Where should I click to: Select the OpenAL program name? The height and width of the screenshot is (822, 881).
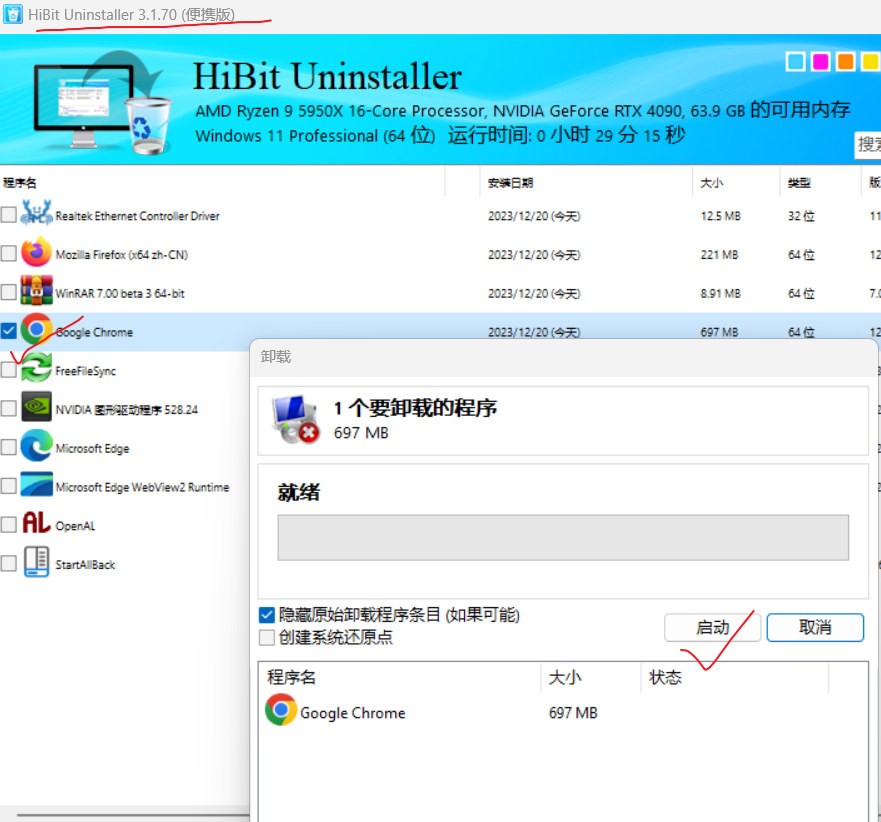[x=75, y=526]
